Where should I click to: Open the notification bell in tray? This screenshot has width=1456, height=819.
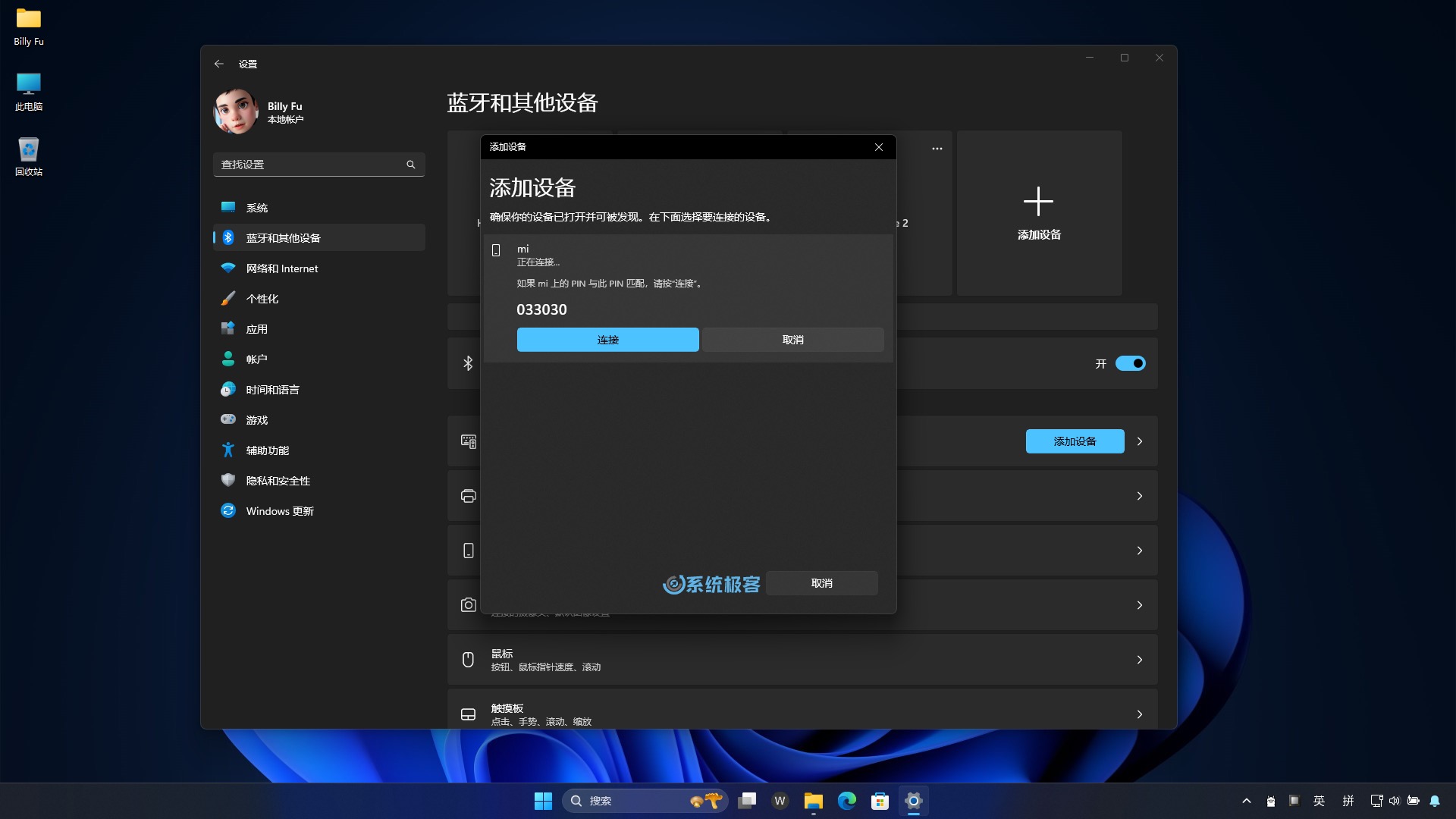click(x=1434, y=801)
